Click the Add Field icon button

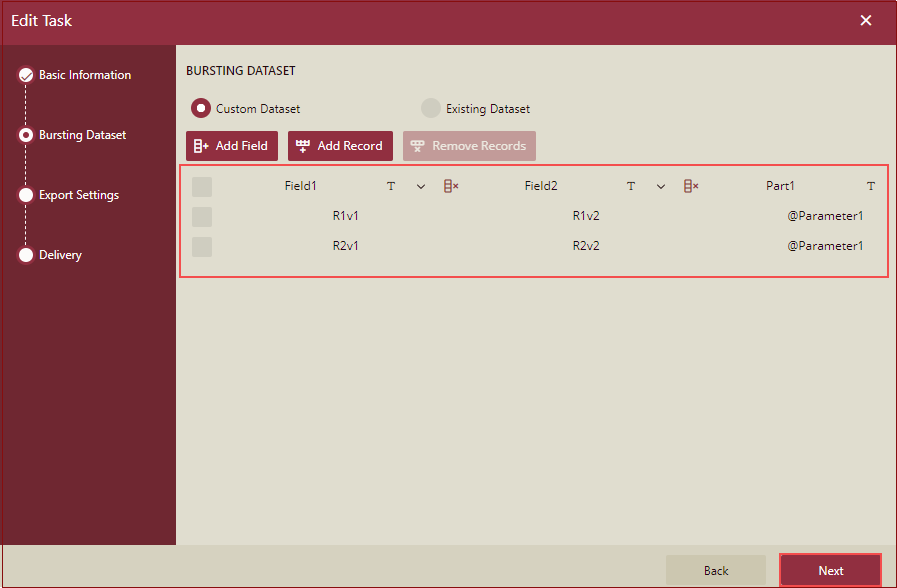click(x=199, y=145)
